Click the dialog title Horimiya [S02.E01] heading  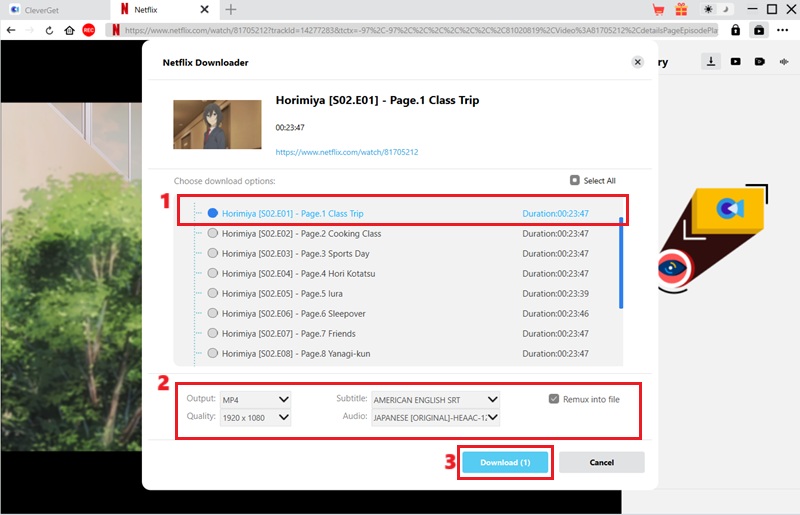(x=377, y=100)
